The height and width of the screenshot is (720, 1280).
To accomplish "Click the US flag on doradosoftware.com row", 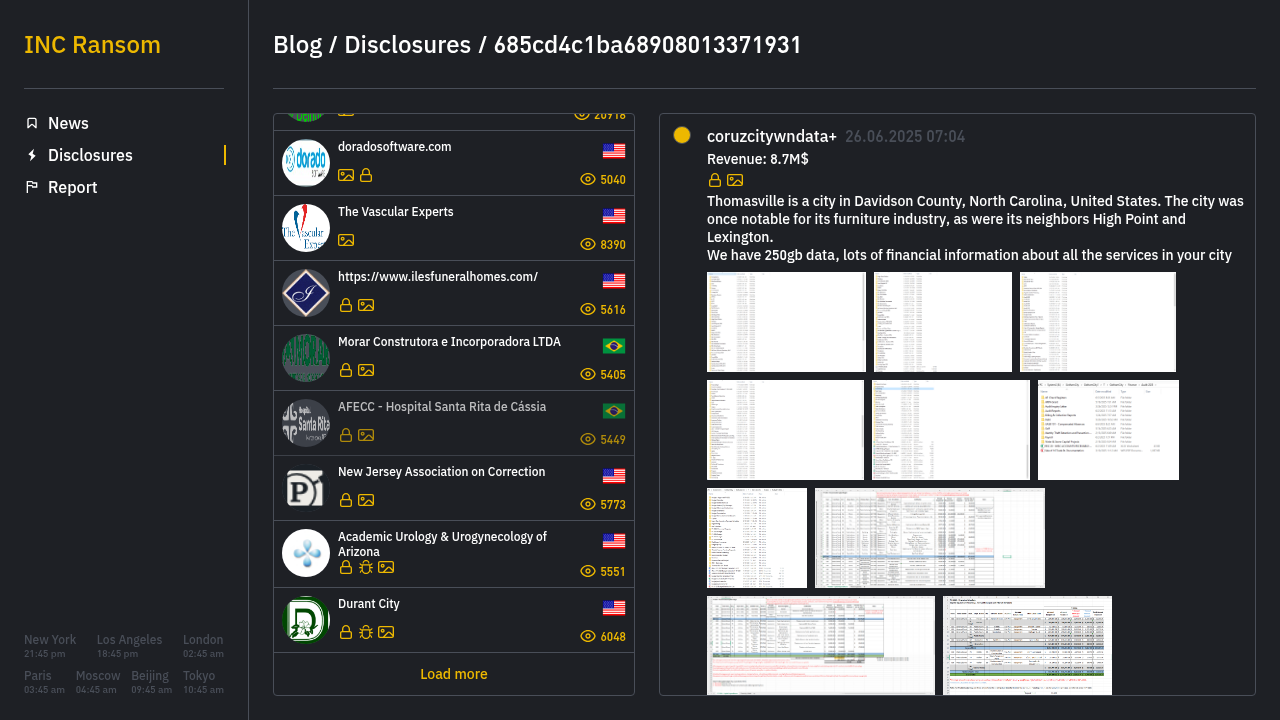I will (x=614, y=151).
